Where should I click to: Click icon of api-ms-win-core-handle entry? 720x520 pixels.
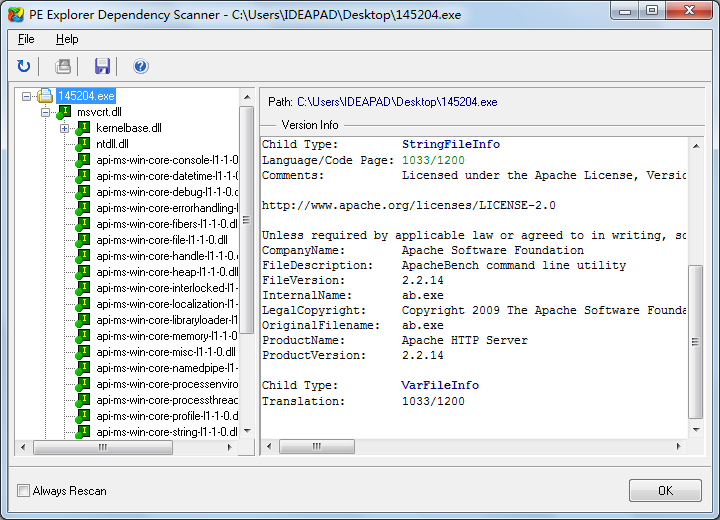click(83, 256)
